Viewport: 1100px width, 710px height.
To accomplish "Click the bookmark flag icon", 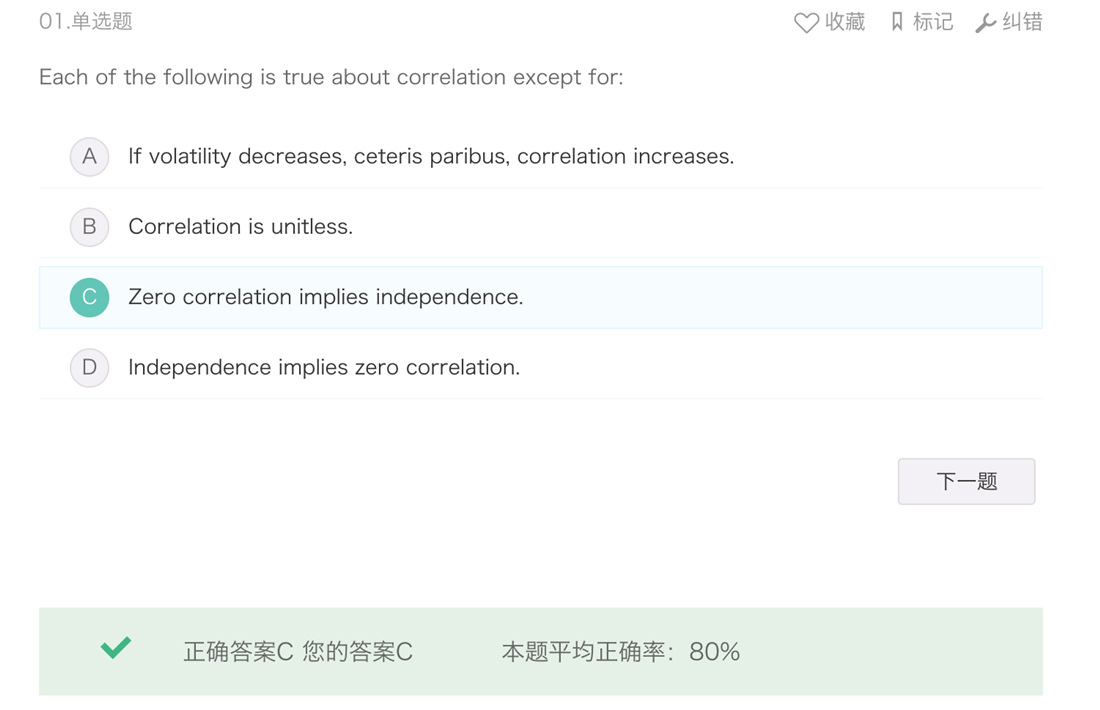I will pyautogui.click(x=897, y=22).
